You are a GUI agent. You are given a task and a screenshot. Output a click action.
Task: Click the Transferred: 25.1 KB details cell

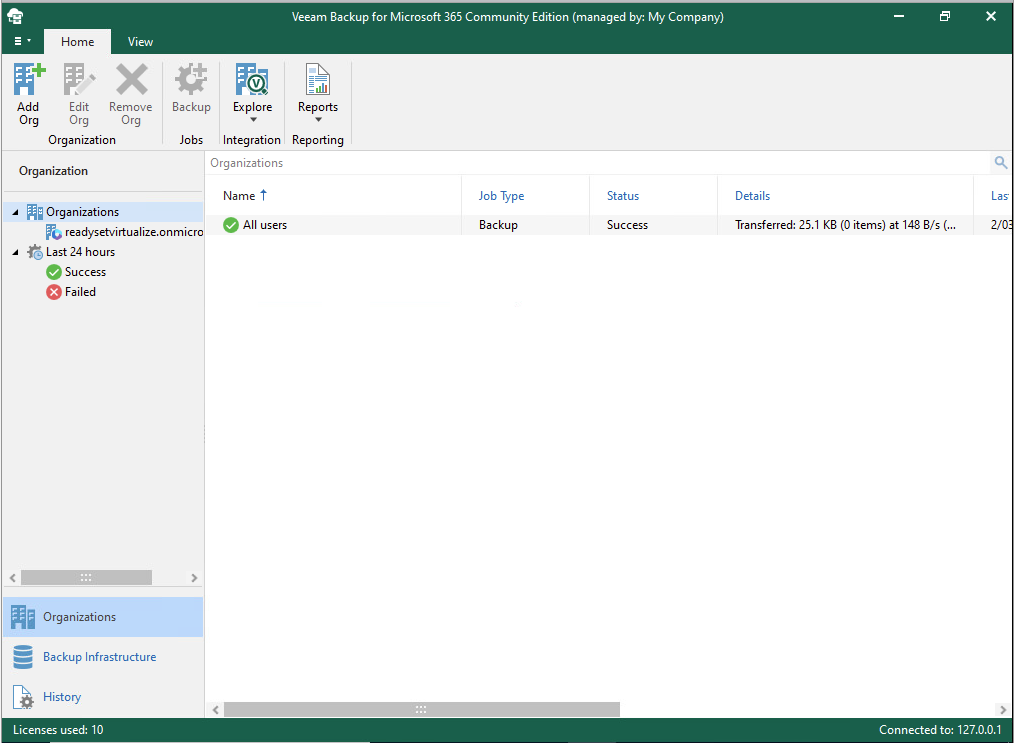[x=845, y=225]
